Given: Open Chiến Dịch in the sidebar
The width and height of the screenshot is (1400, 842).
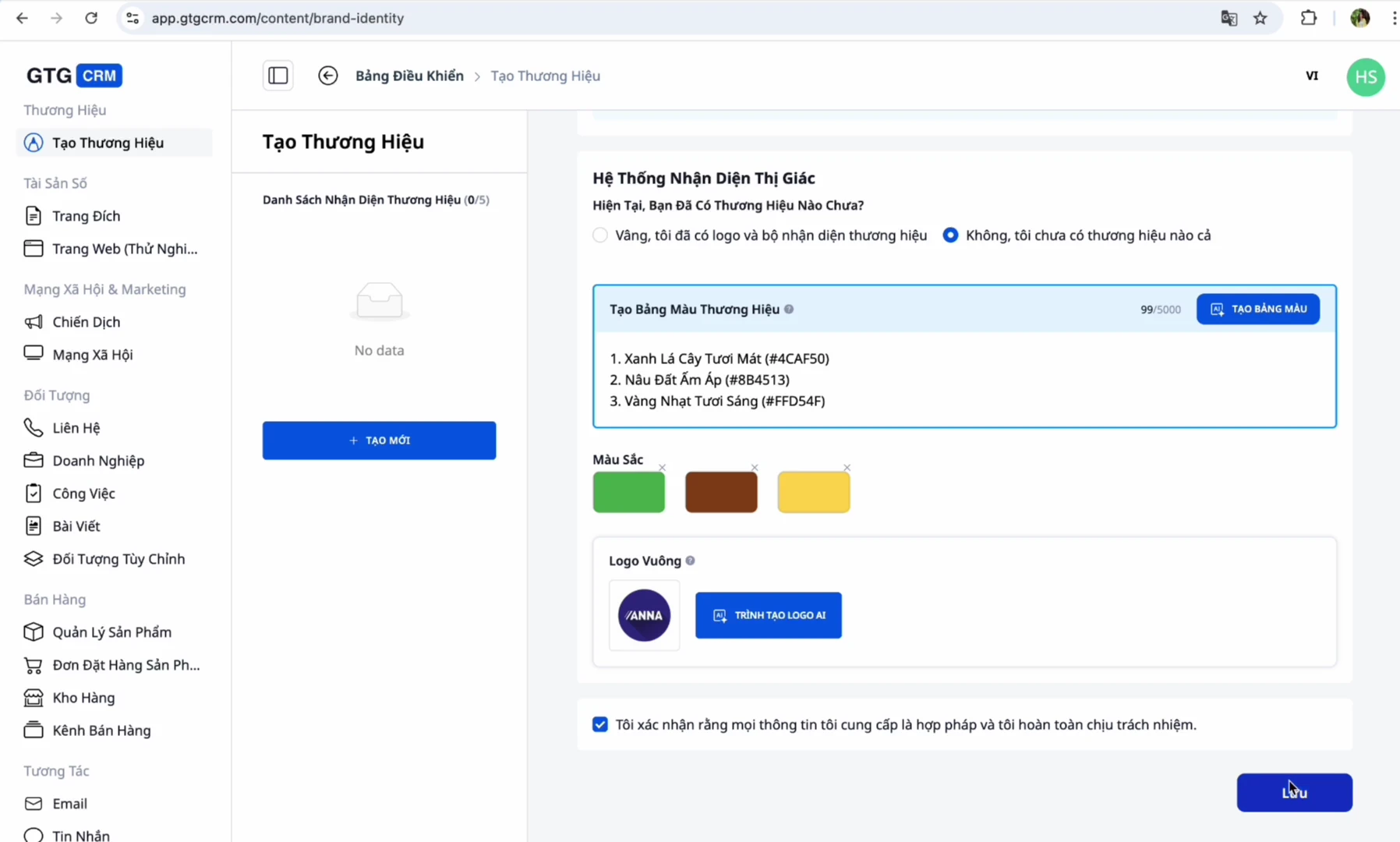Looking at the screenshot, I should [87, 322].
